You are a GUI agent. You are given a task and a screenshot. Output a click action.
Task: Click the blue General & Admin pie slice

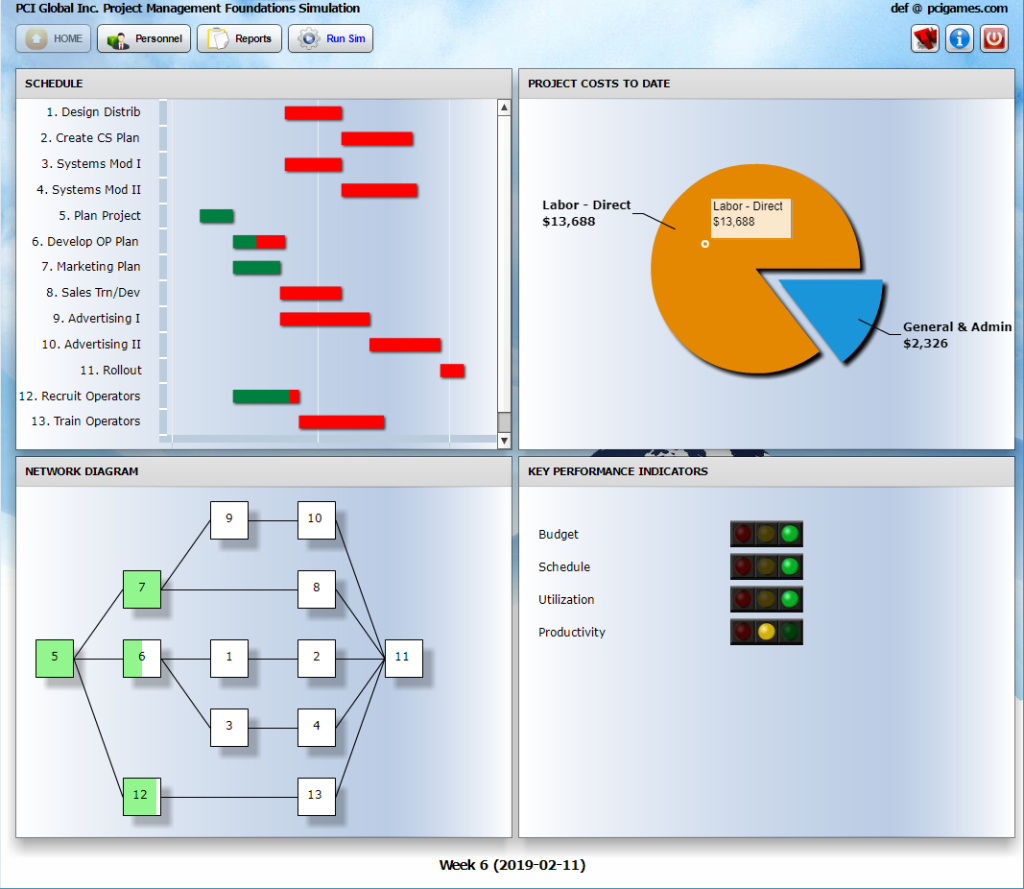tap(835, 315)
